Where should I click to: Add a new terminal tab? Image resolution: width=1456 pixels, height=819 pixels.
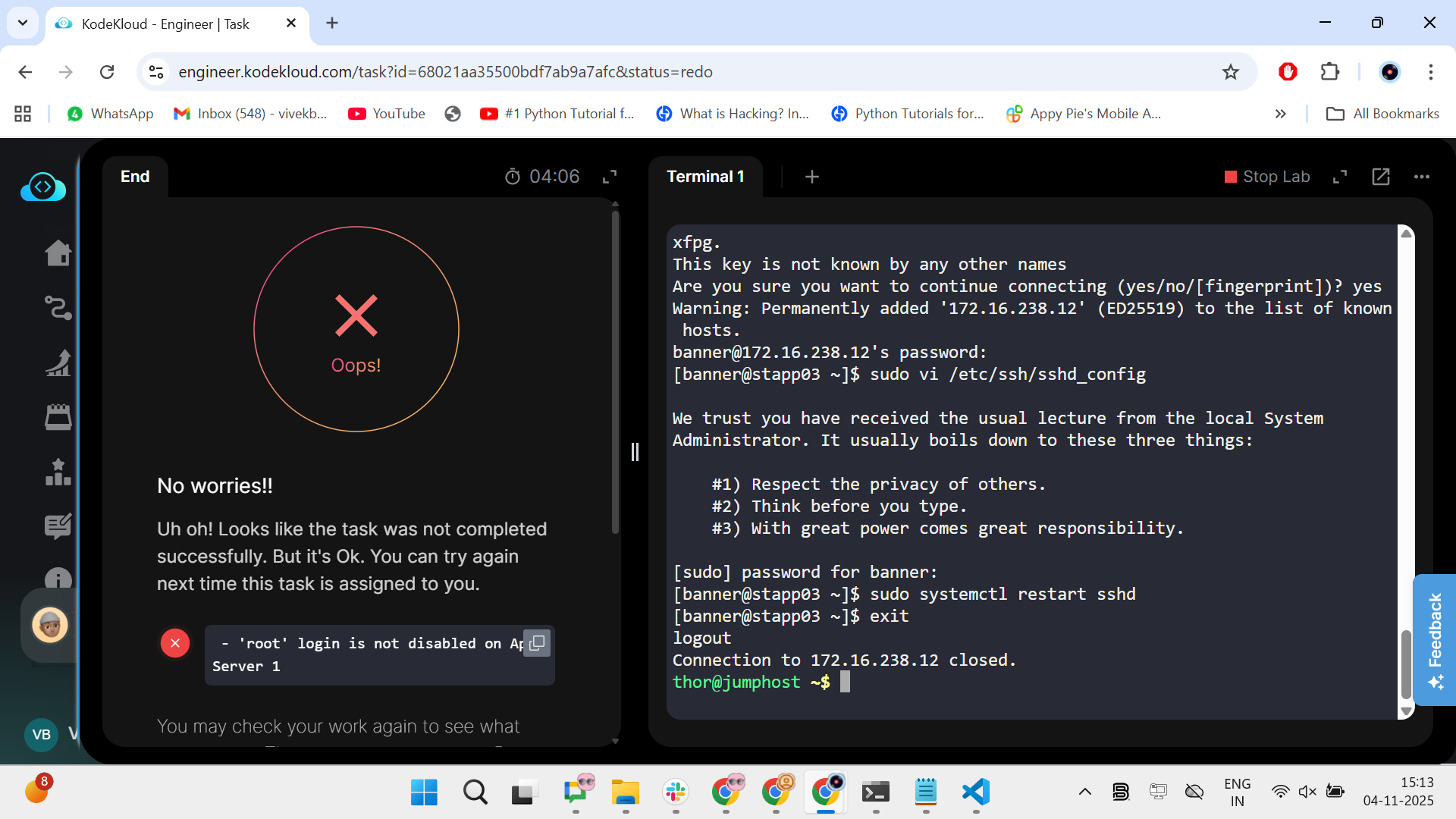(x=811, y=177)
